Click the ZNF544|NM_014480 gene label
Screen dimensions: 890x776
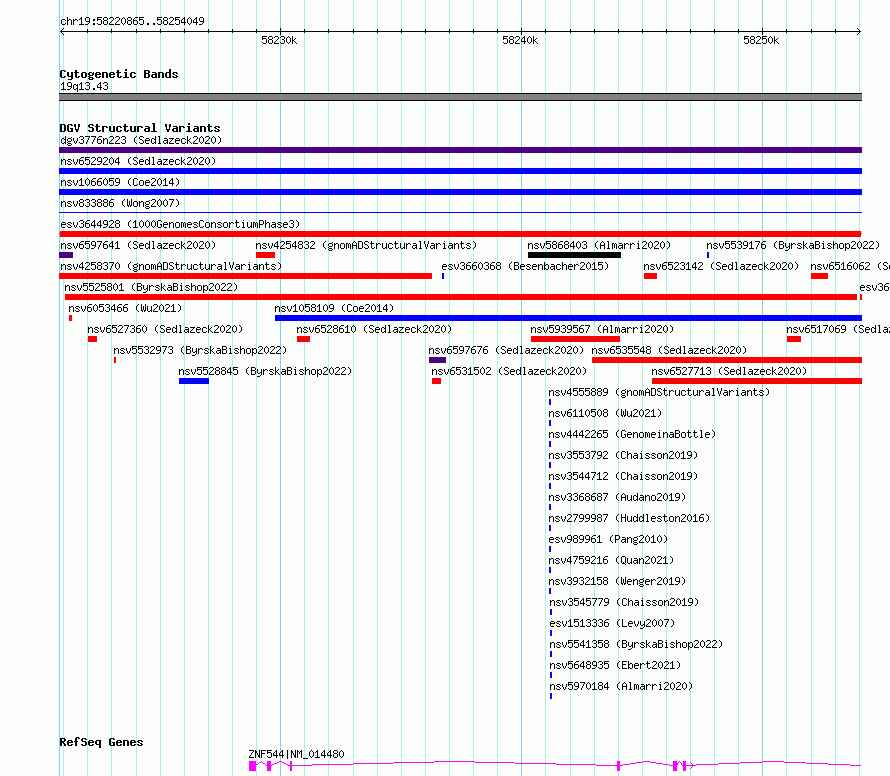pos(296,754)
